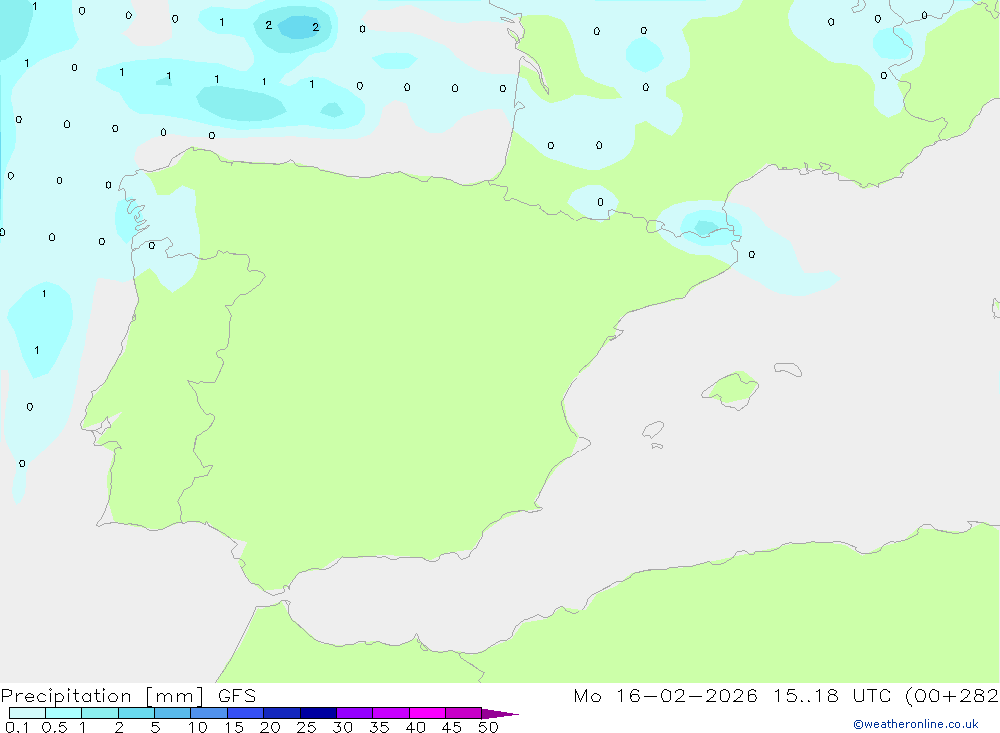Pick the 25–30 mm legend swatch
Viewport: 1000px width, 733px height.
pyautogui.click(x=318, y=713)
